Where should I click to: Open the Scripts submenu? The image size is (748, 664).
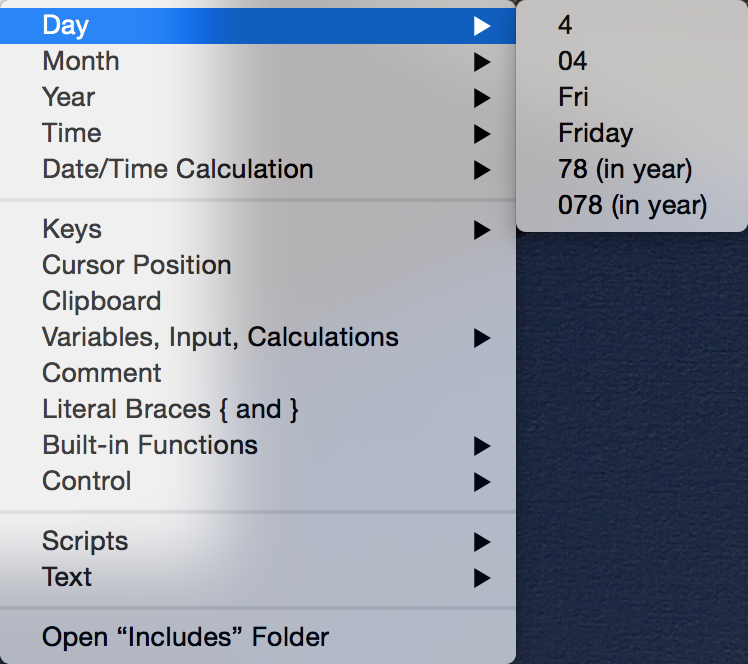[258, 541]
